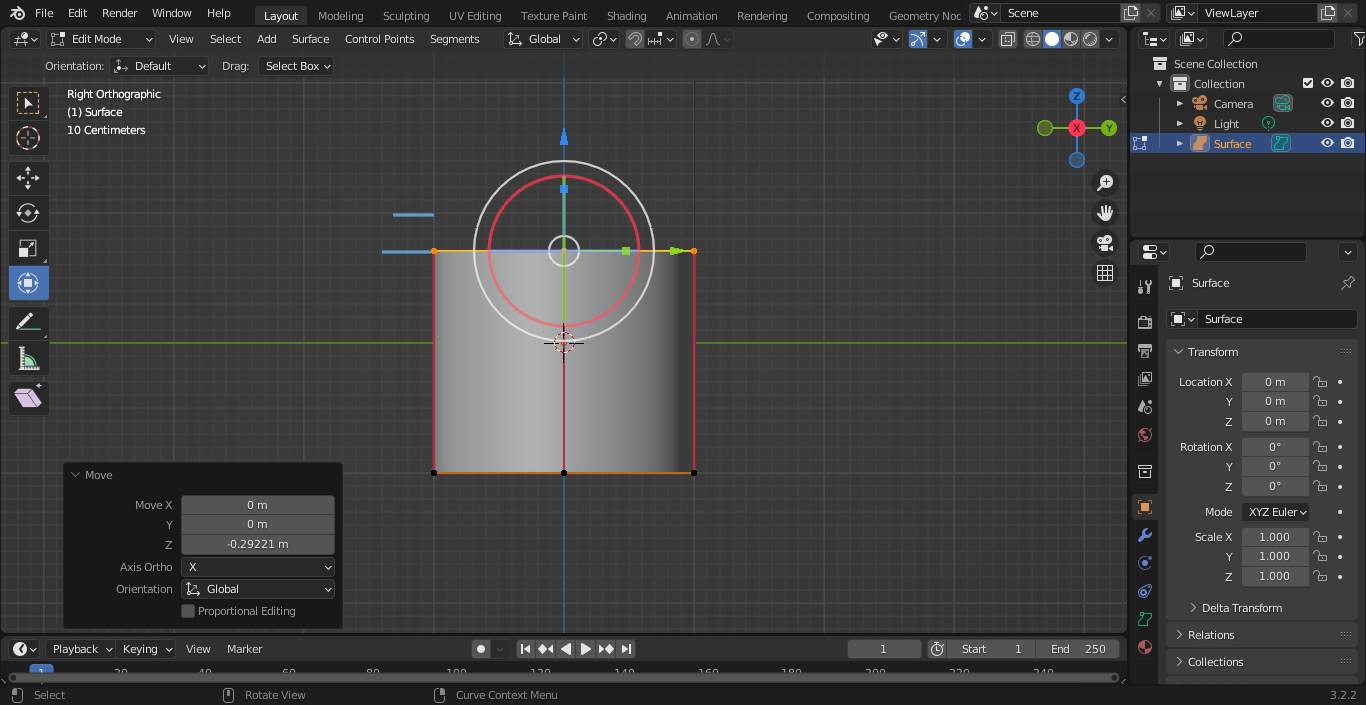Activate the Transform tool in toolbar
Screen dimensions: 1366x705
[28, 283]
